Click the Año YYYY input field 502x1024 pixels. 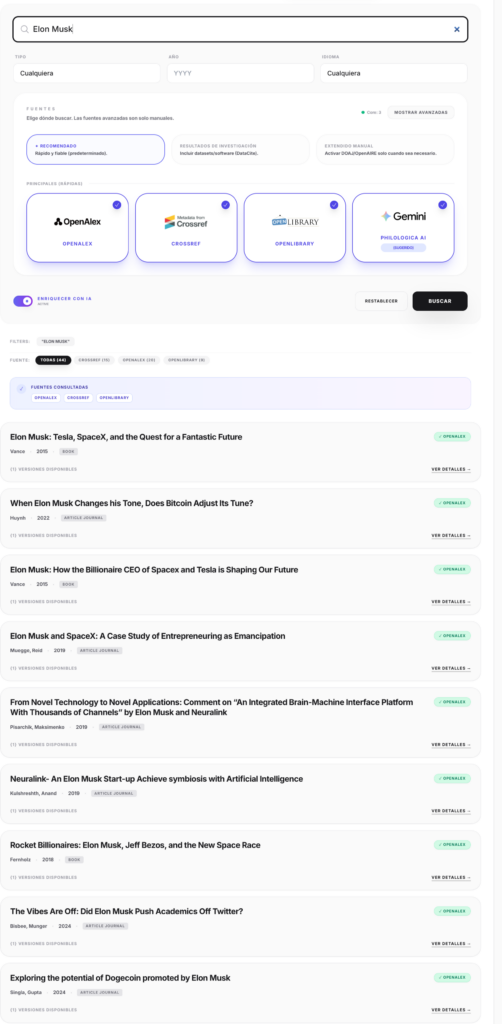click(x=240, y=73)
